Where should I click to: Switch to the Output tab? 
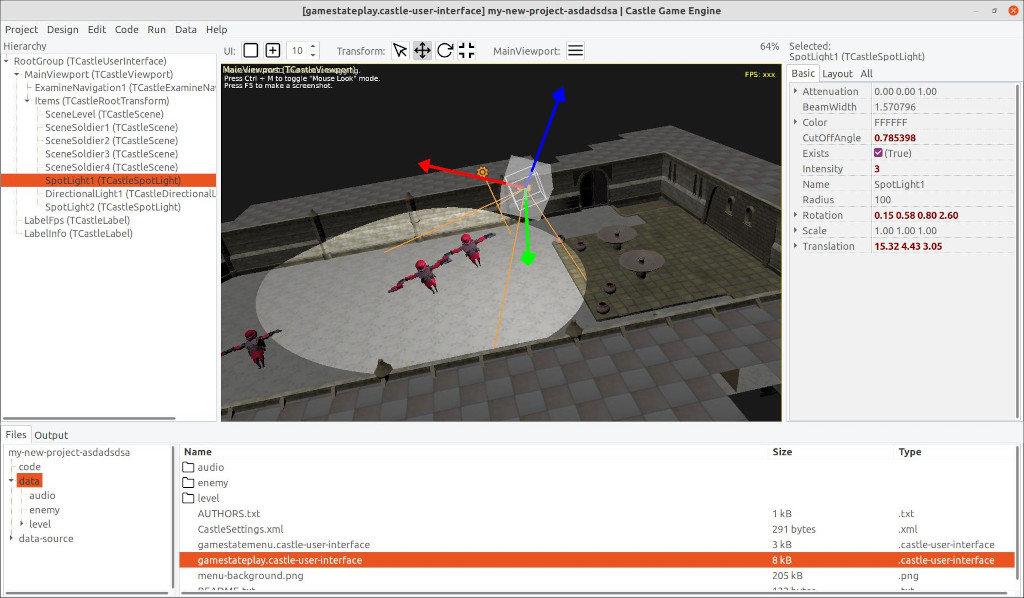51,435
